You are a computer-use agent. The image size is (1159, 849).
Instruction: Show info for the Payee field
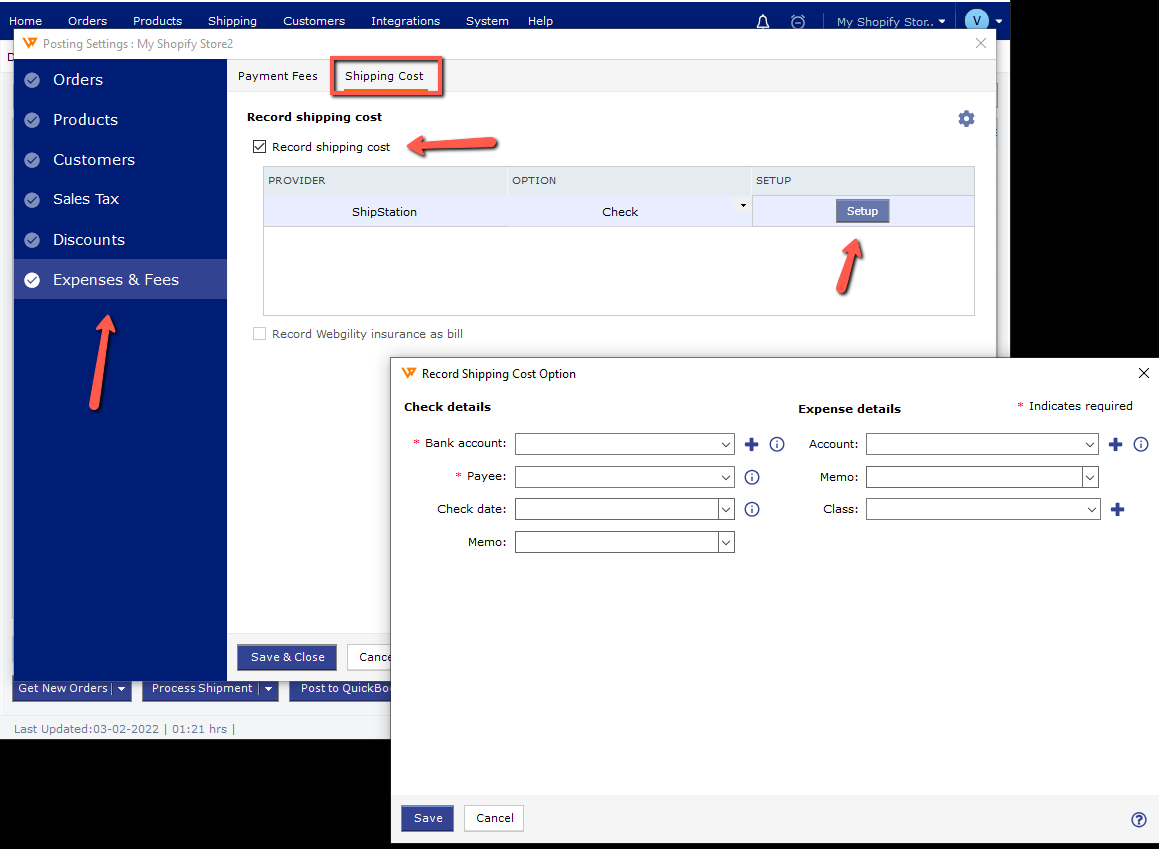click(x=752, y=478)
